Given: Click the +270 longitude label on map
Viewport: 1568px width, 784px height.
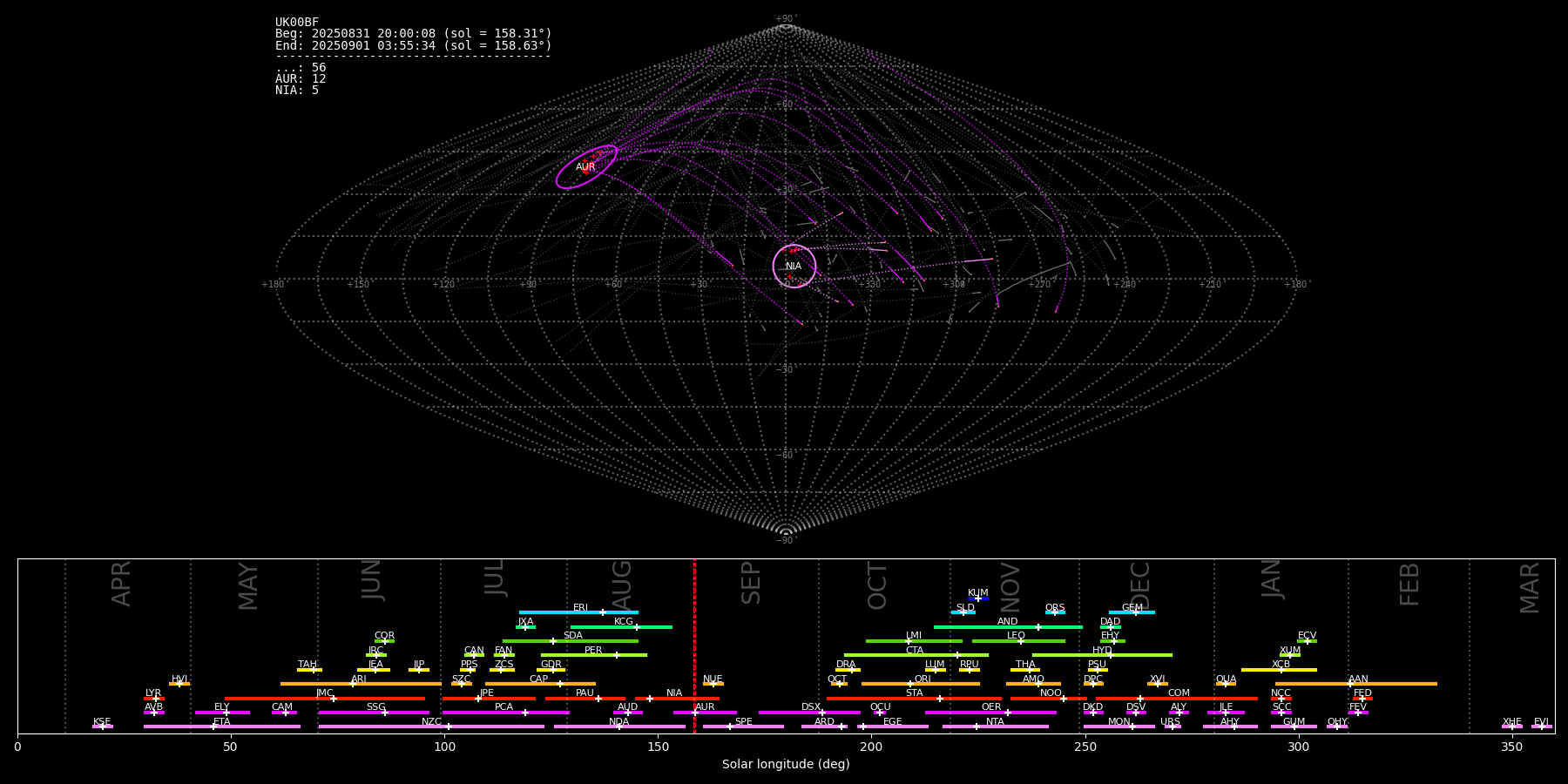Looking at the screenshot, I should coord(1040,284).
